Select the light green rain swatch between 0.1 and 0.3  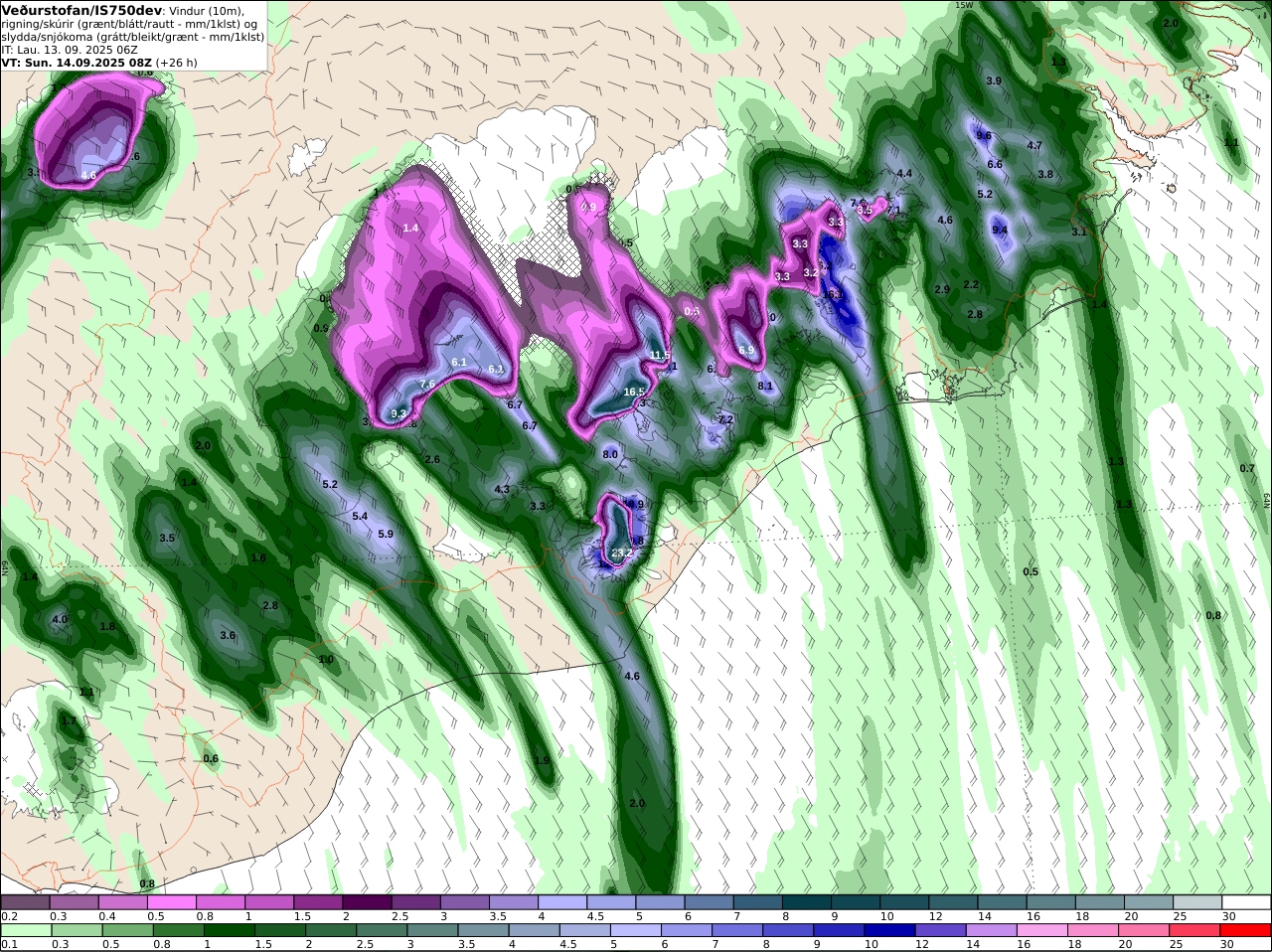25,931
